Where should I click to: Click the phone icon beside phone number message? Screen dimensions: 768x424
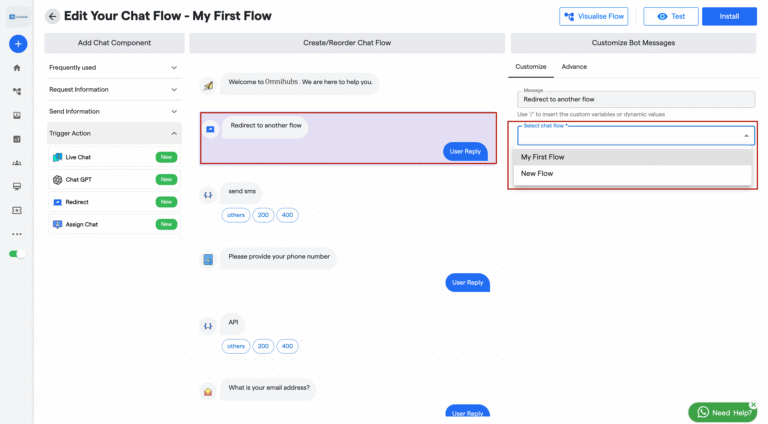click(x=208, y=259)
